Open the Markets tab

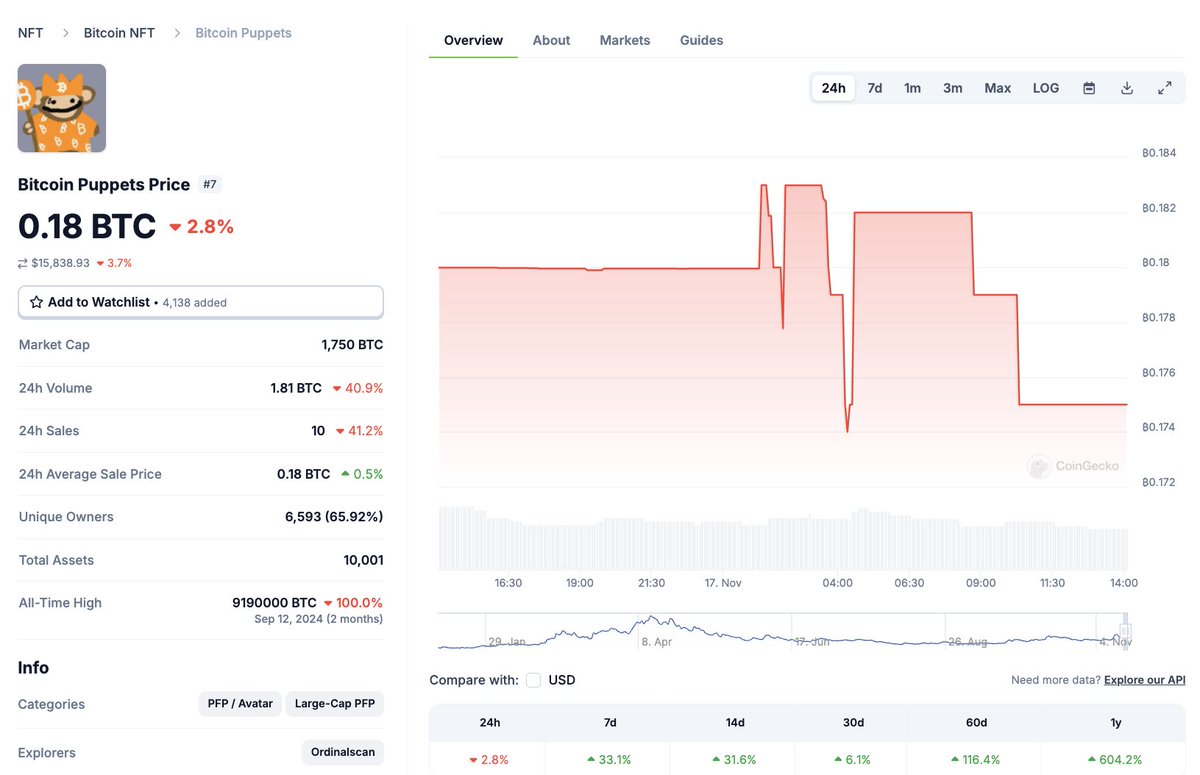pos(625,41)
